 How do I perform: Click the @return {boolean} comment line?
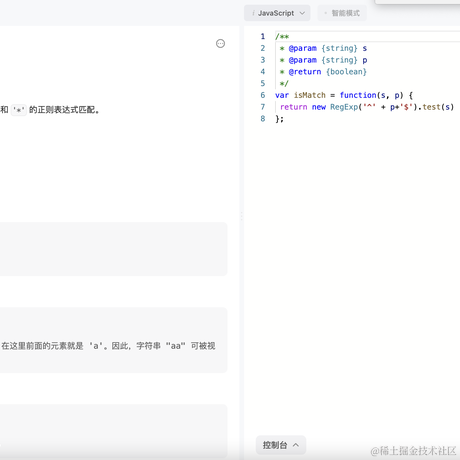pyautogui.click(x=323, y=72)
